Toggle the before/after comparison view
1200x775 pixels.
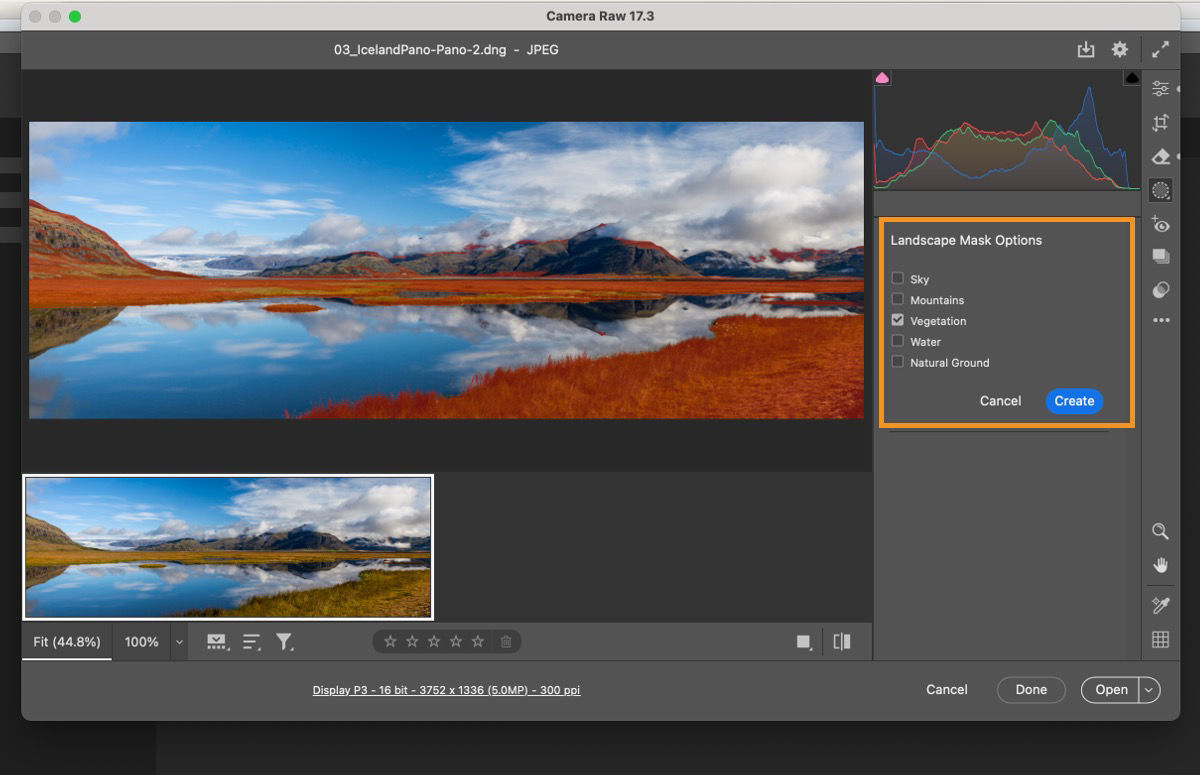(x=841, y=641)
